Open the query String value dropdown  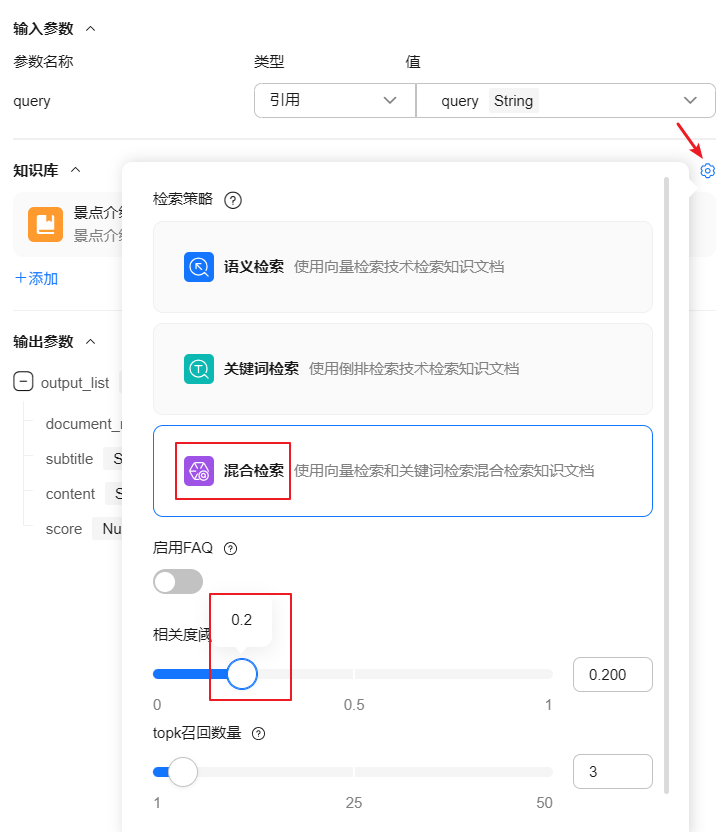(565, 101)
